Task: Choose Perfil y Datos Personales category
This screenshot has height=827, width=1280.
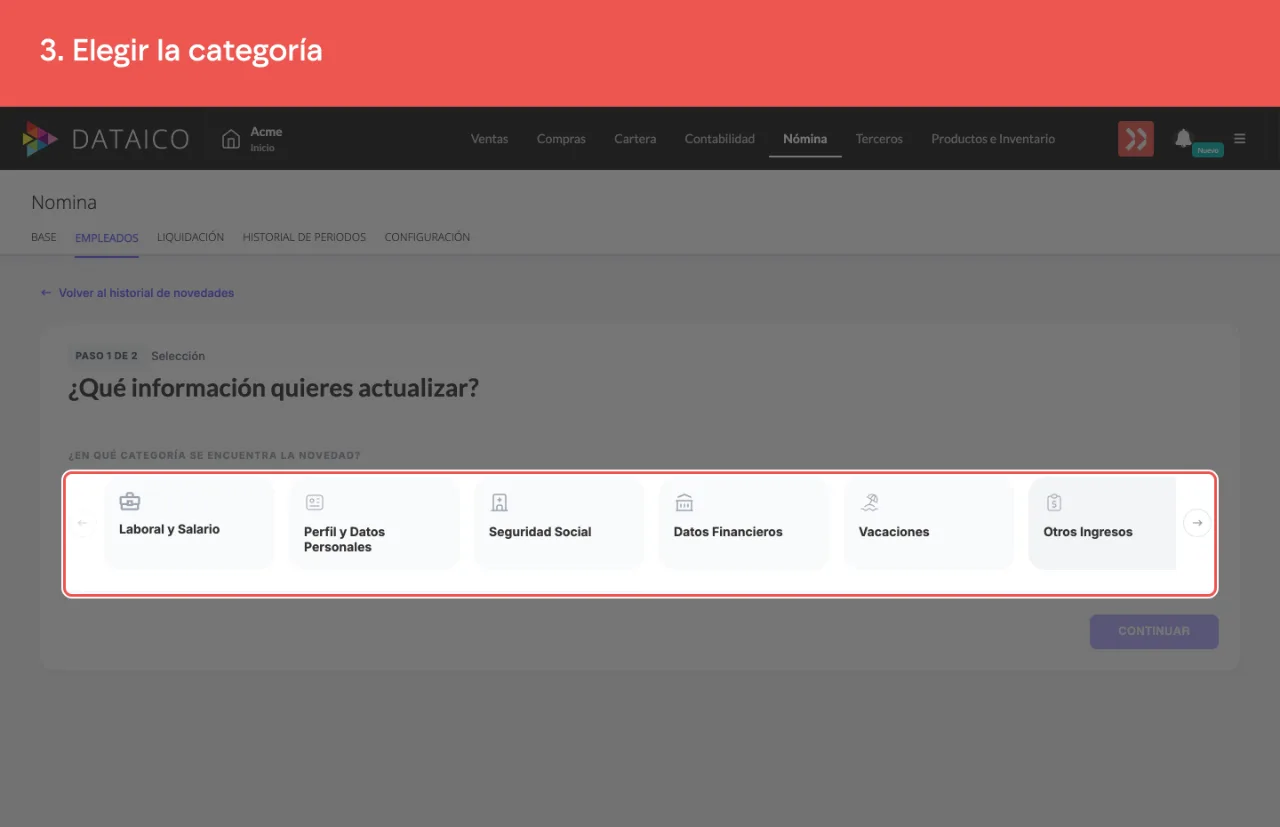Action: coord(374,524)
